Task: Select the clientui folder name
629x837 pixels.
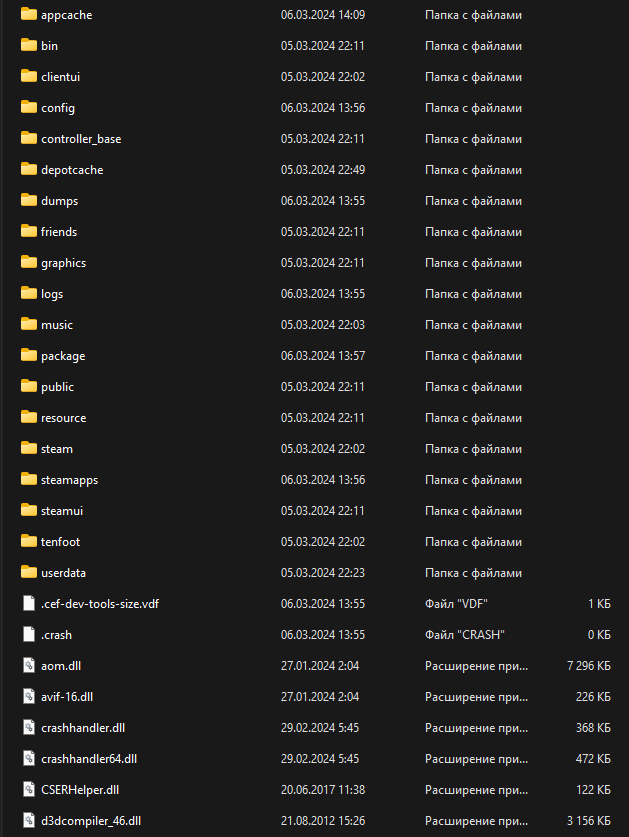Action: [60, 77]
